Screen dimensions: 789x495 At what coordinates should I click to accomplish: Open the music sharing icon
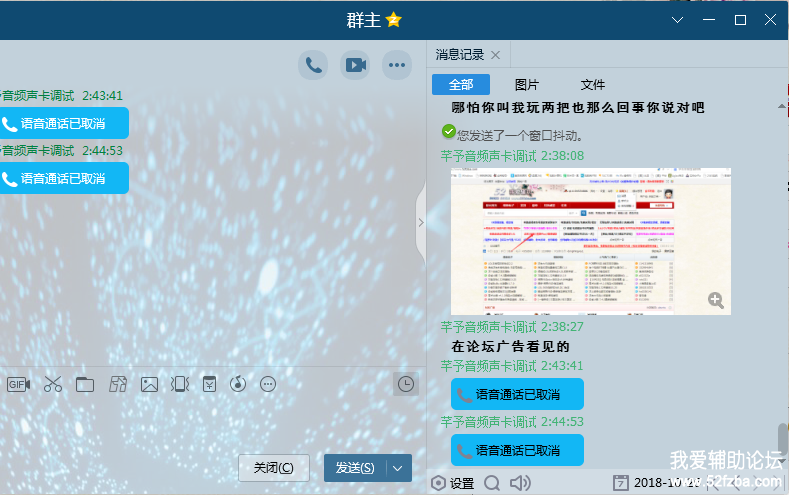(238, 384)
